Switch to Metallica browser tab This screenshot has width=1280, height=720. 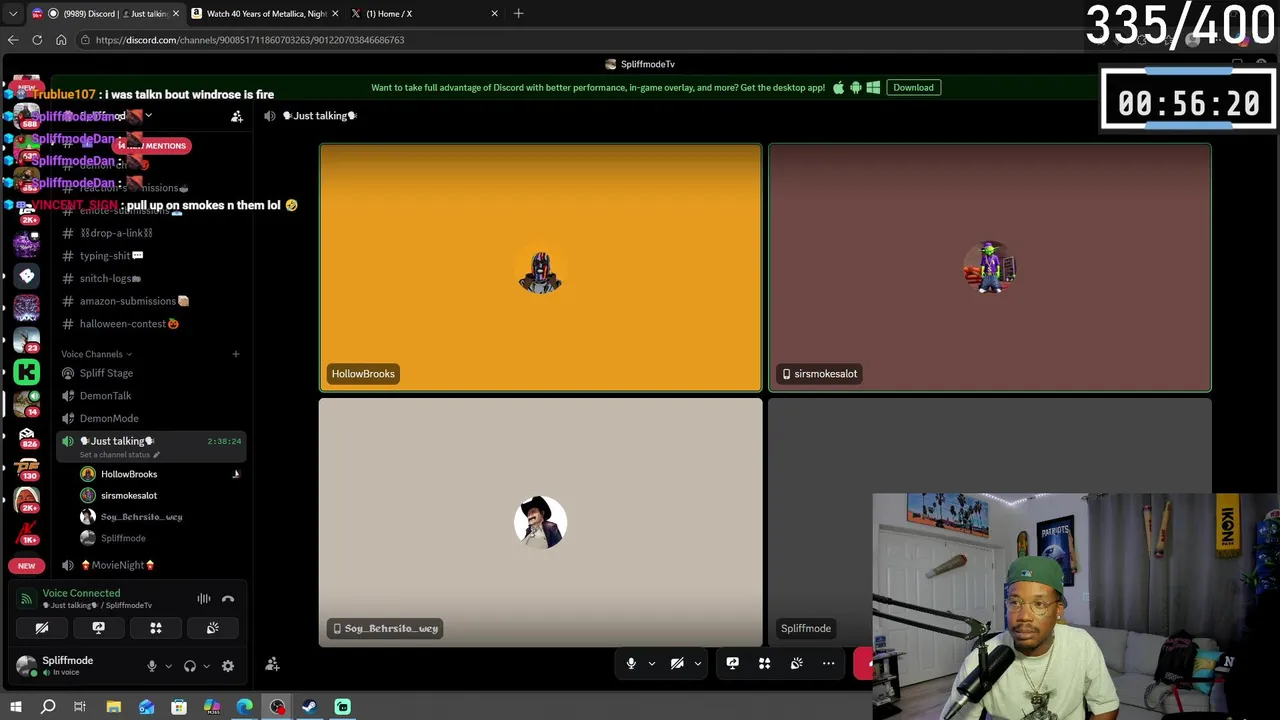click(264, 14)
